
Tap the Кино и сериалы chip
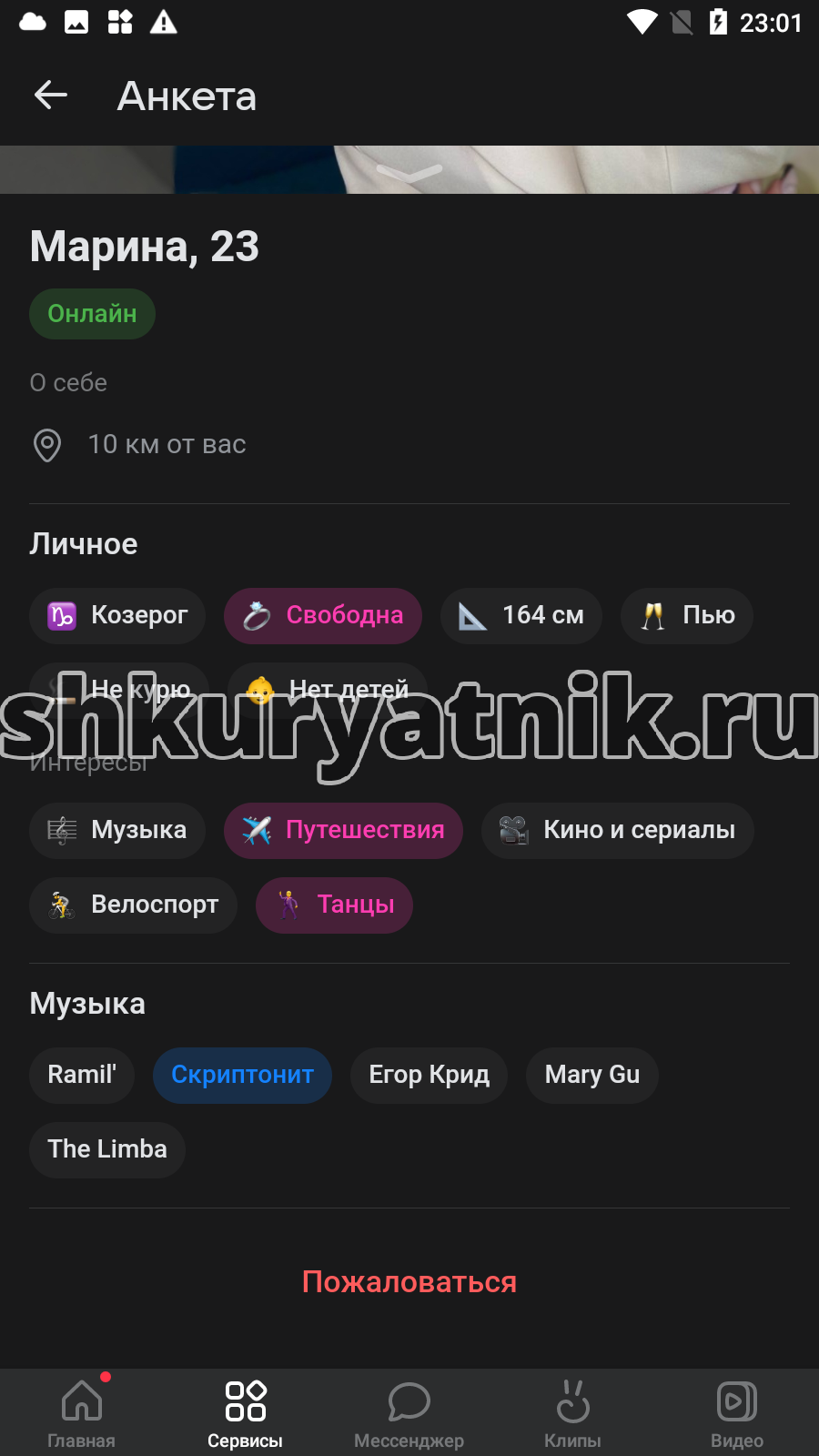coord(618,831)
